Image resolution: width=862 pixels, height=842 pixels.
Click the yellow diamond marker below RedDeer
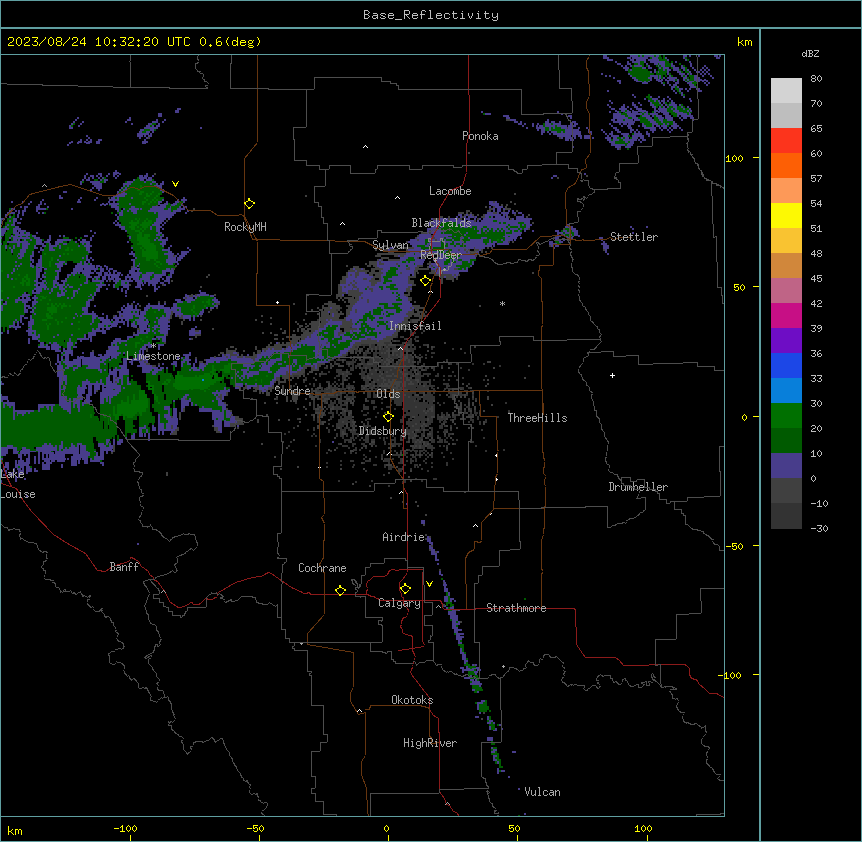(425, 281)
